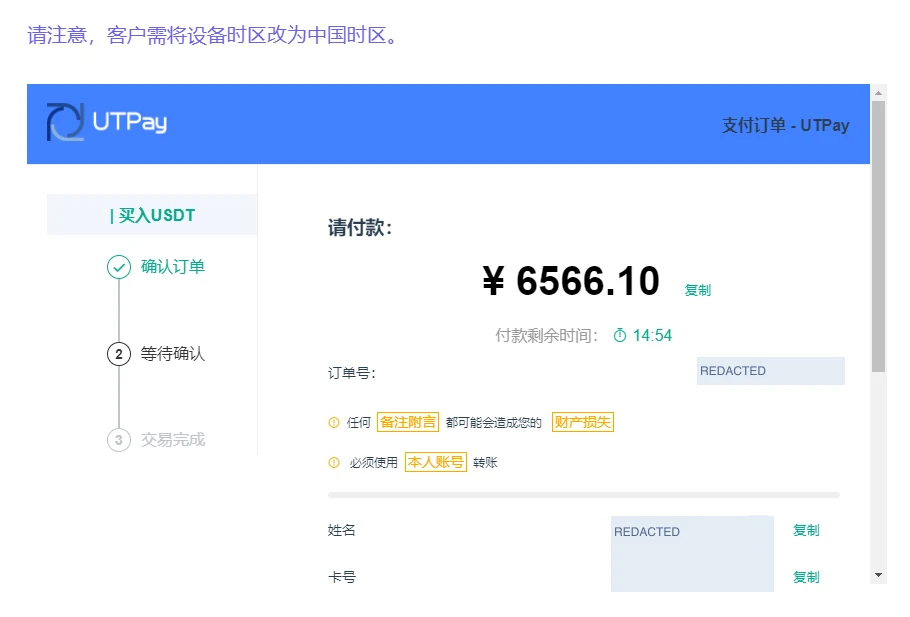910x617 pixels.
Task: Click the 付款剩余时间 label
Action: [x=546, y=335]
